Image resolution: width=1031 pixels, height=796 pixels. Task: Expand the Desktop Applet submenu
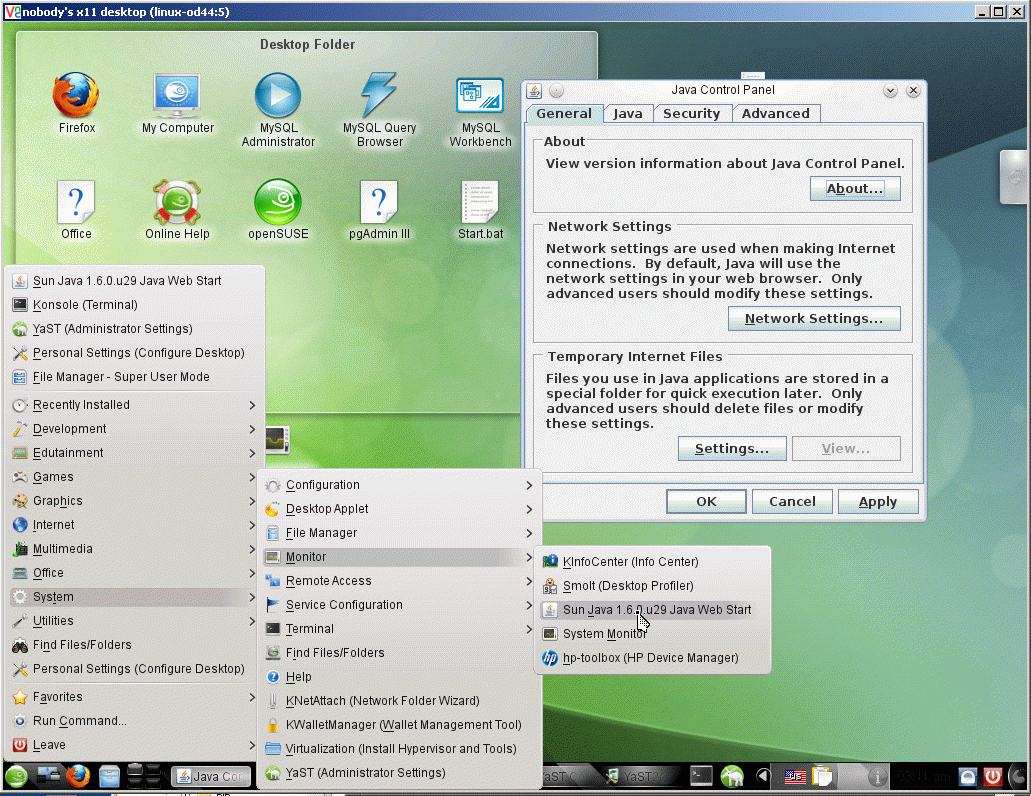coord(399,509)
